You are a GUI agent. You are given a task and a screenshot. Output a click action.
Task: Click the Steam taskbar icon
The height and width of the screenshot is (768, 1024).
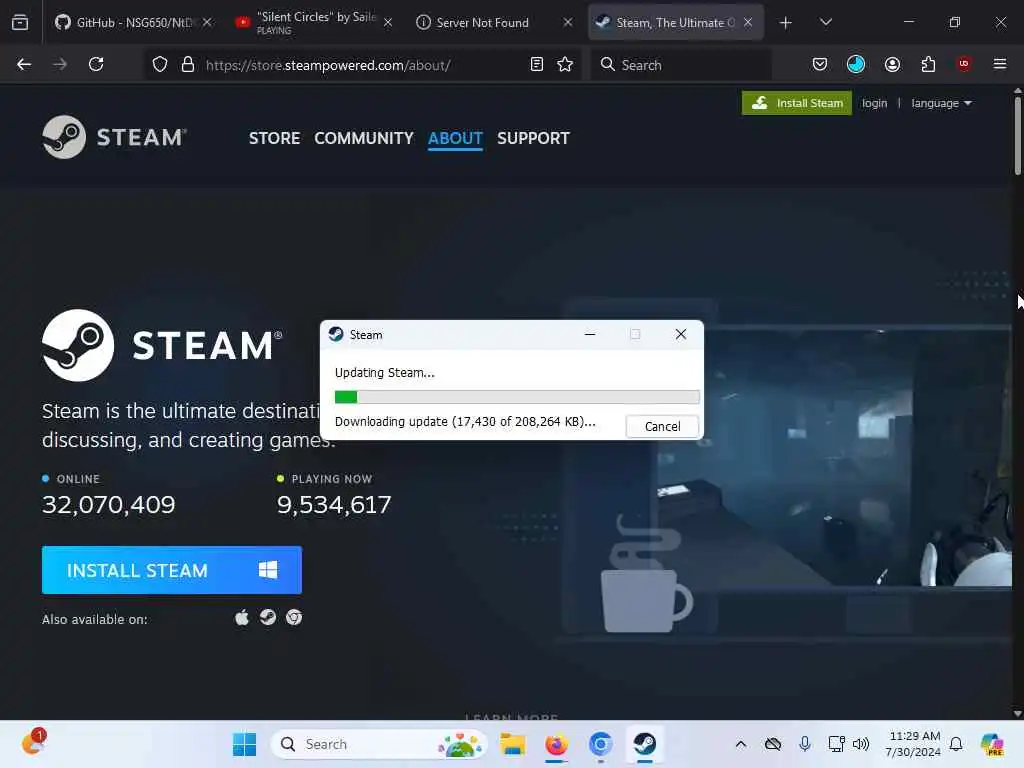pos(645,744)
